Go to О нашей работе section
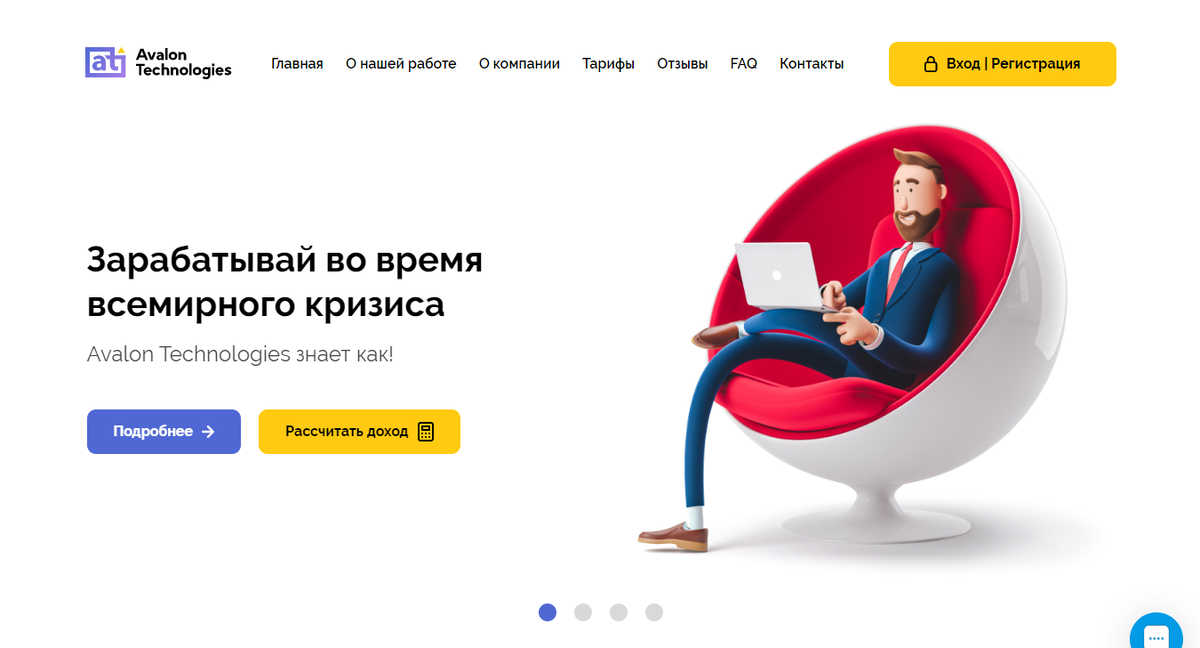1200x648 pixels. point(401,64)
